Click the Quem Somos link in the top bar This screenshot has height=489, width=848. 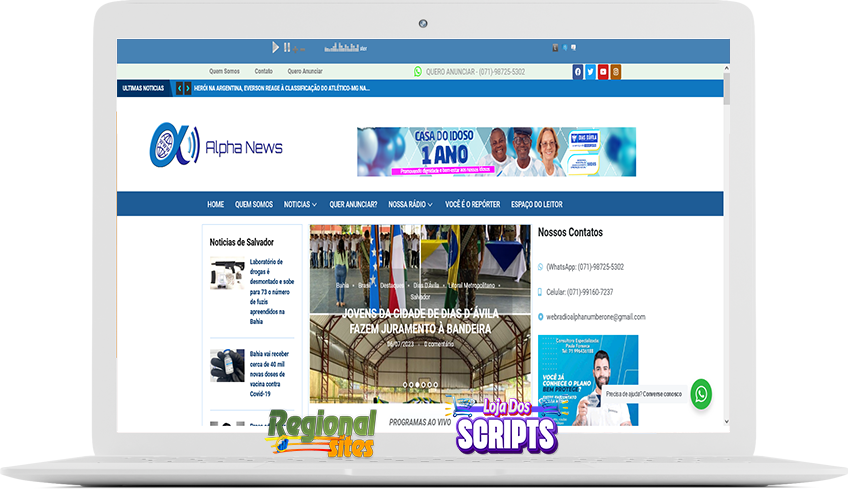(224, 72)
